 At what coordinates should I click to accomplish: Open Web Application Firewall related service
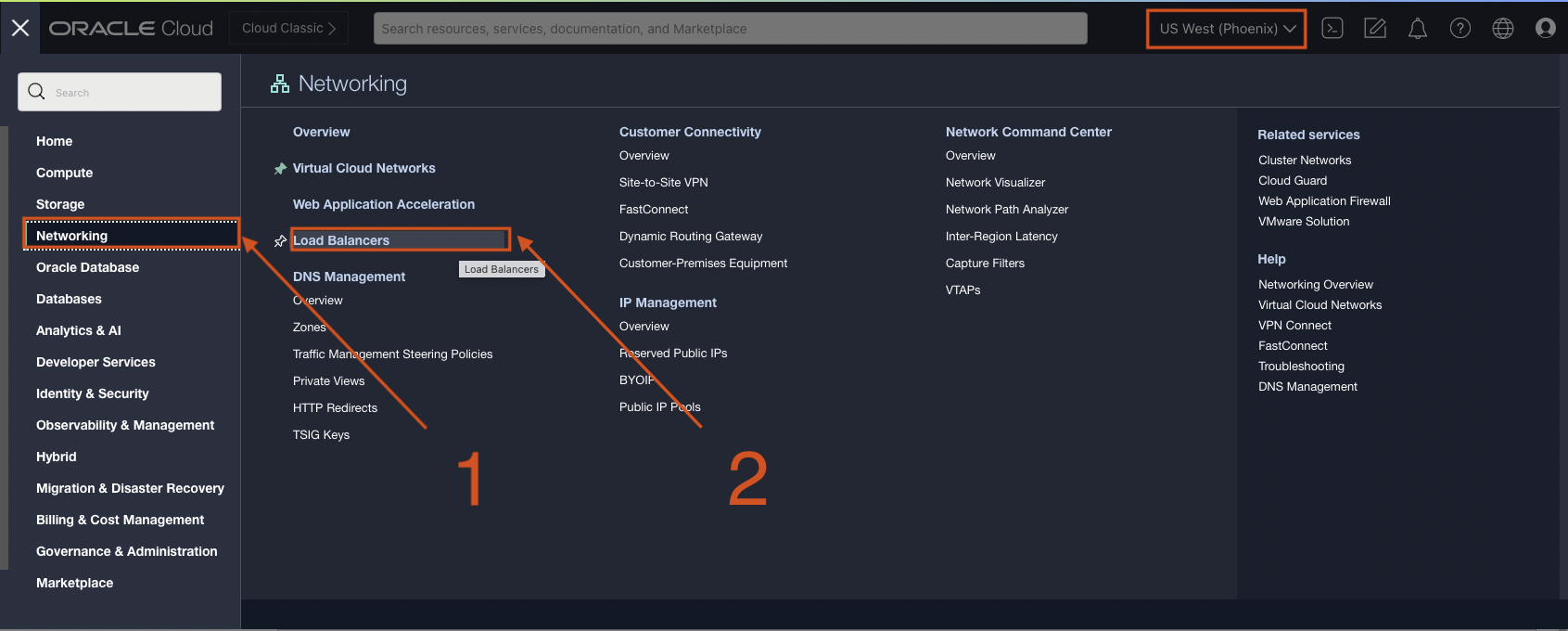1323,201
